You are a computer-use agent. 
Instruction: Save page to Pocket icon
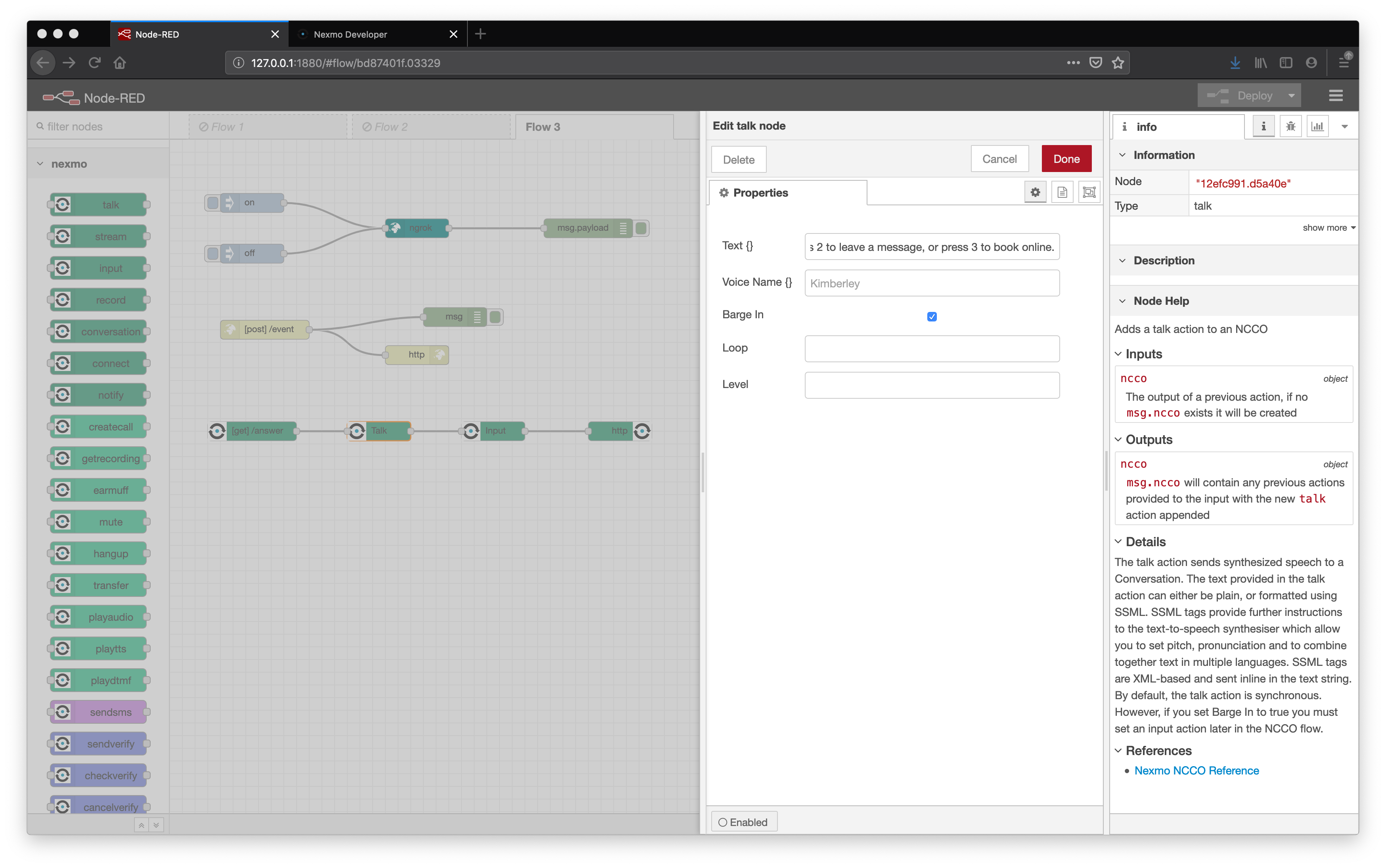pyautogui.click(x=1095, y=63)
